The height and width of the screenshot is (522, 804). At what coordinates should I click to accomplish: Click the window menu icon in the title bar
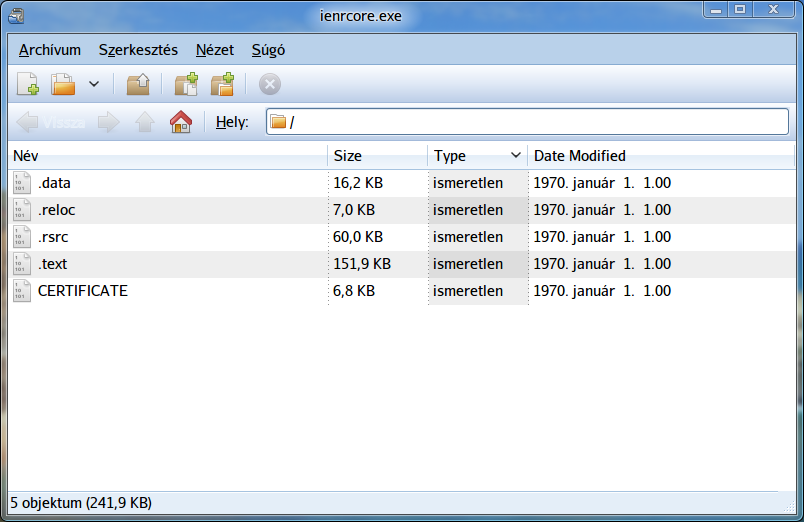(16, 16)
